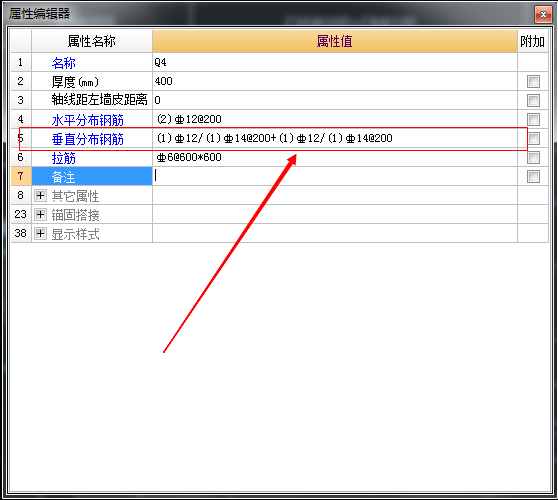Select the 轴线距左墙皮距离 label
The width and height of the screenshot is (558, 500).
click(x=99, y=100)
